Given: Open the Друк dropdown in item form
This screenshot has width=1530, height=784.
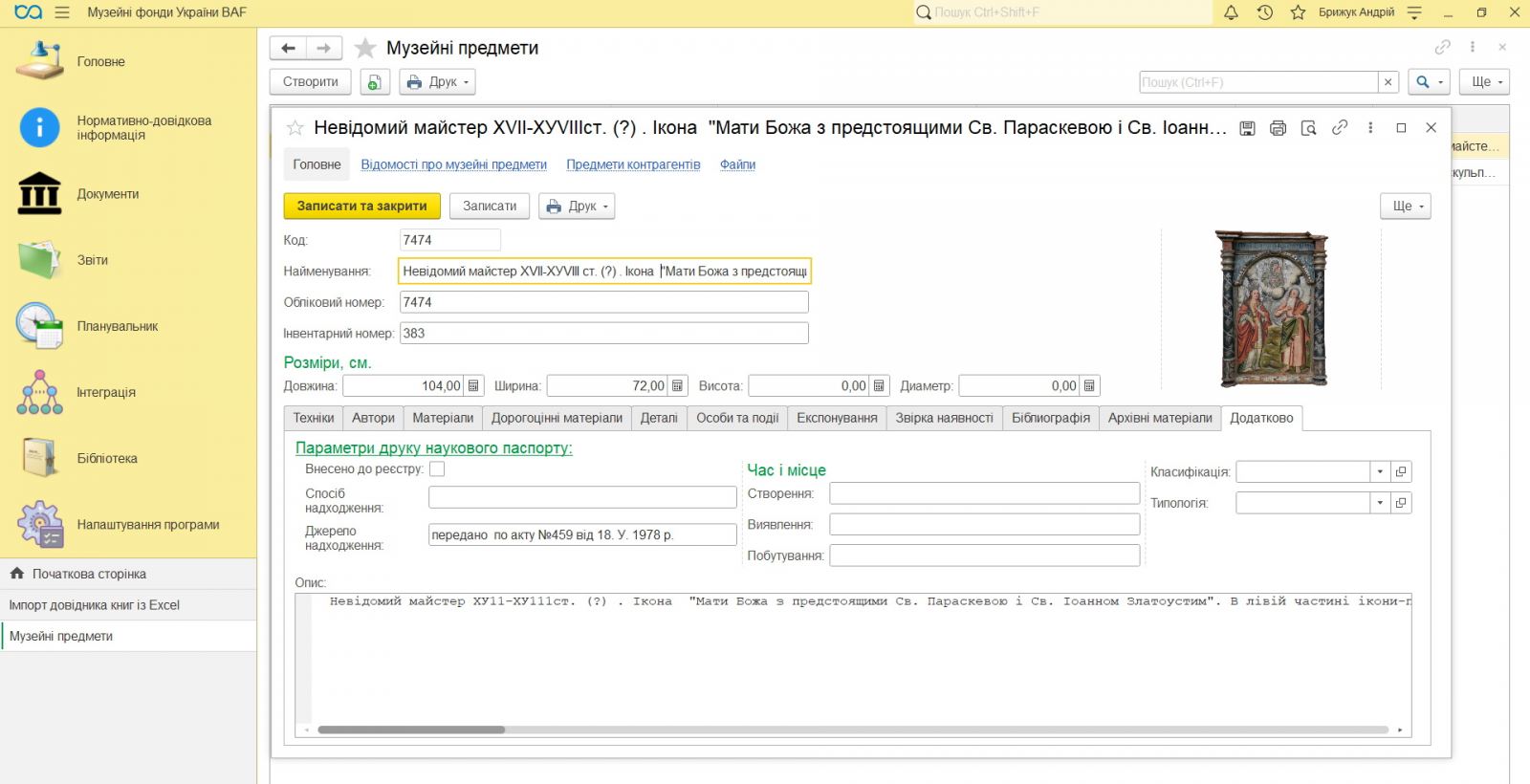Looking at the screenshot, I should coord(577,207).
